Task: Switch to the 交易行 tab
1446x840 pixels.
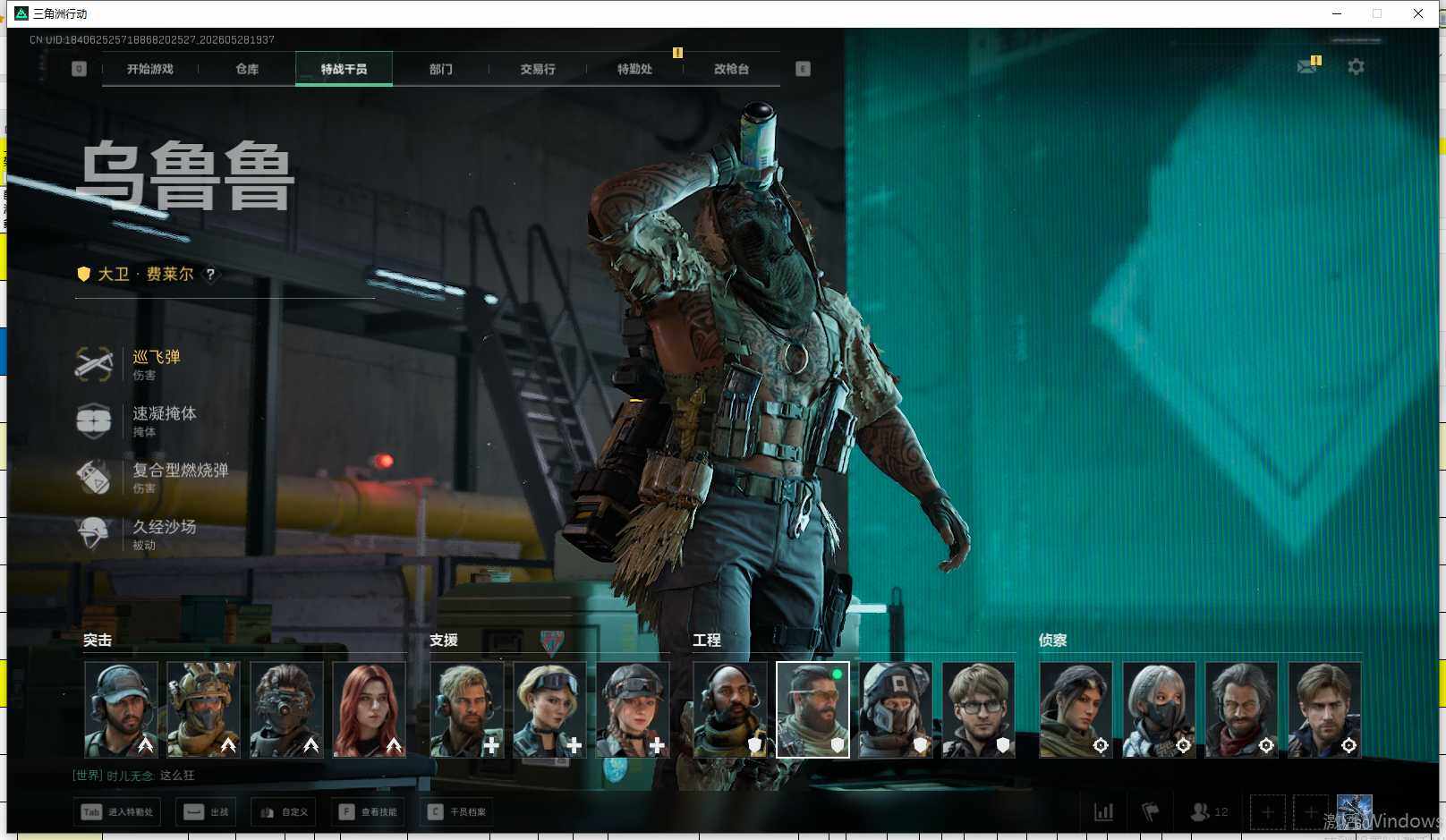Action: 538,69
